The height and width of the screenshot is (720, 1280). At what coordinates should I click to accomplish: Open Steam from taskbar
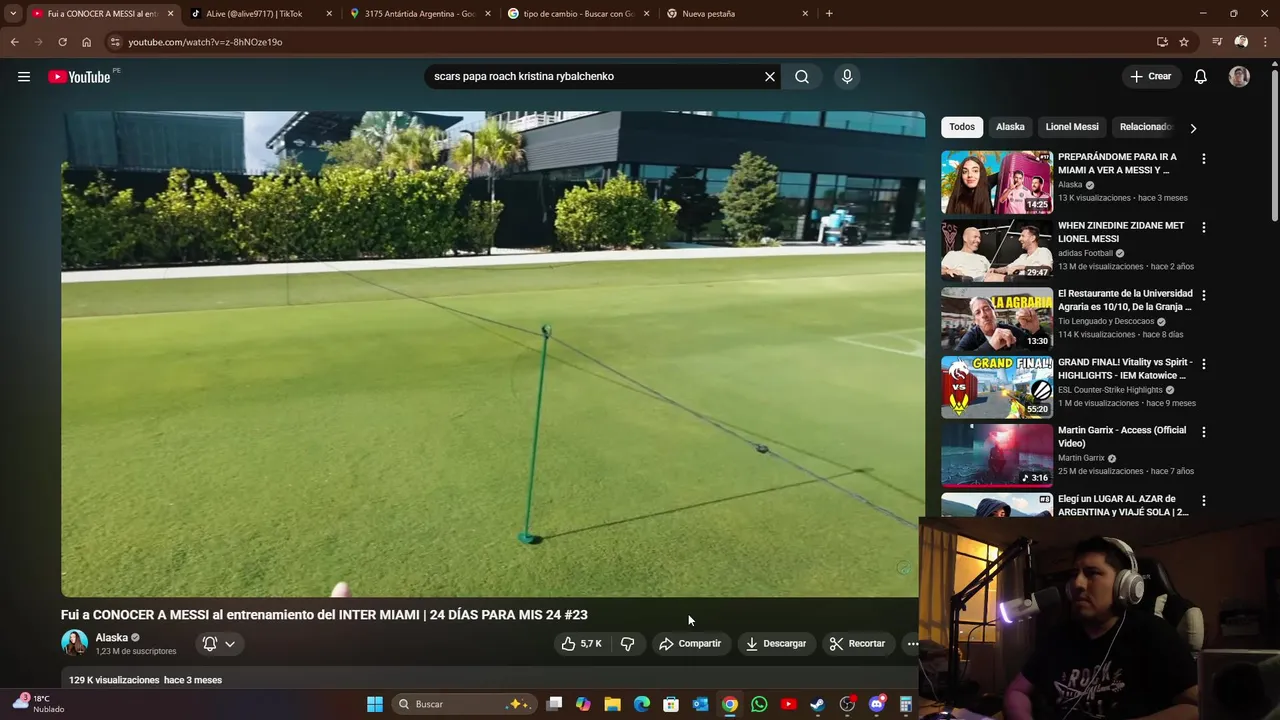tap(817, 704)
